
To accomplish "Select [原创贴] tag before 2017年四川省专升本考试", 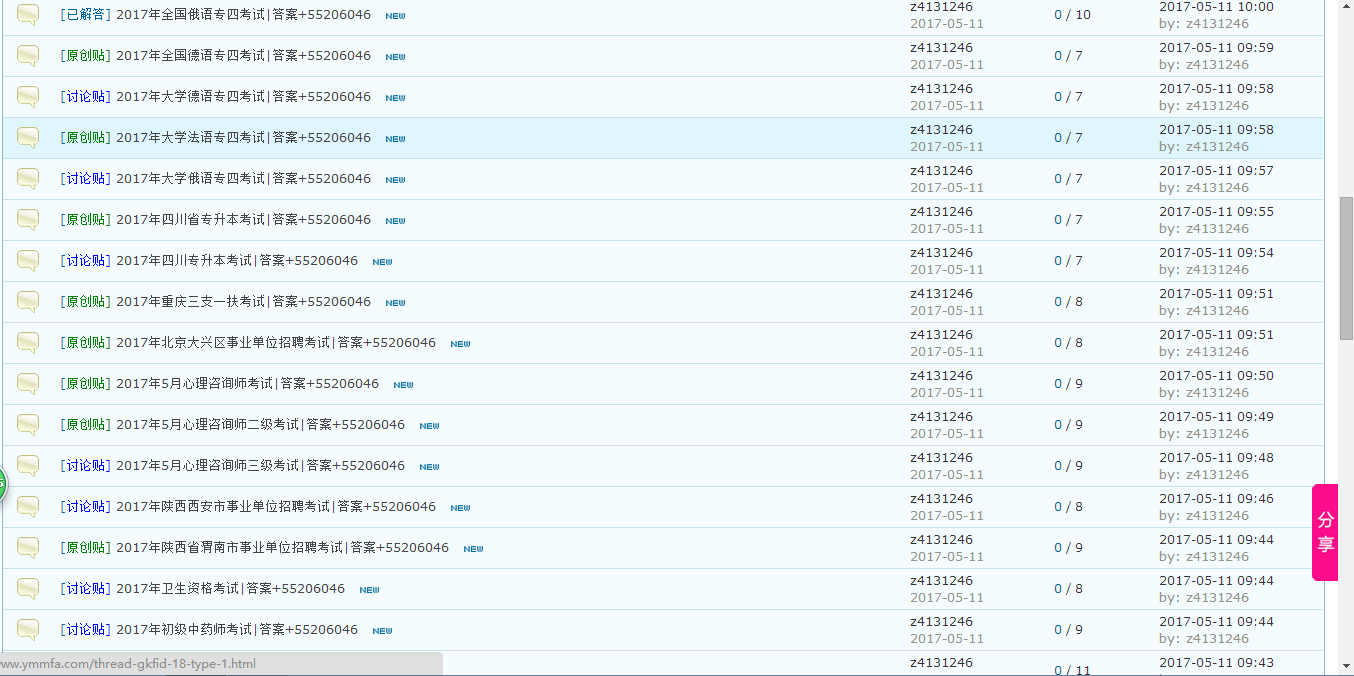I will coord(85,220).
